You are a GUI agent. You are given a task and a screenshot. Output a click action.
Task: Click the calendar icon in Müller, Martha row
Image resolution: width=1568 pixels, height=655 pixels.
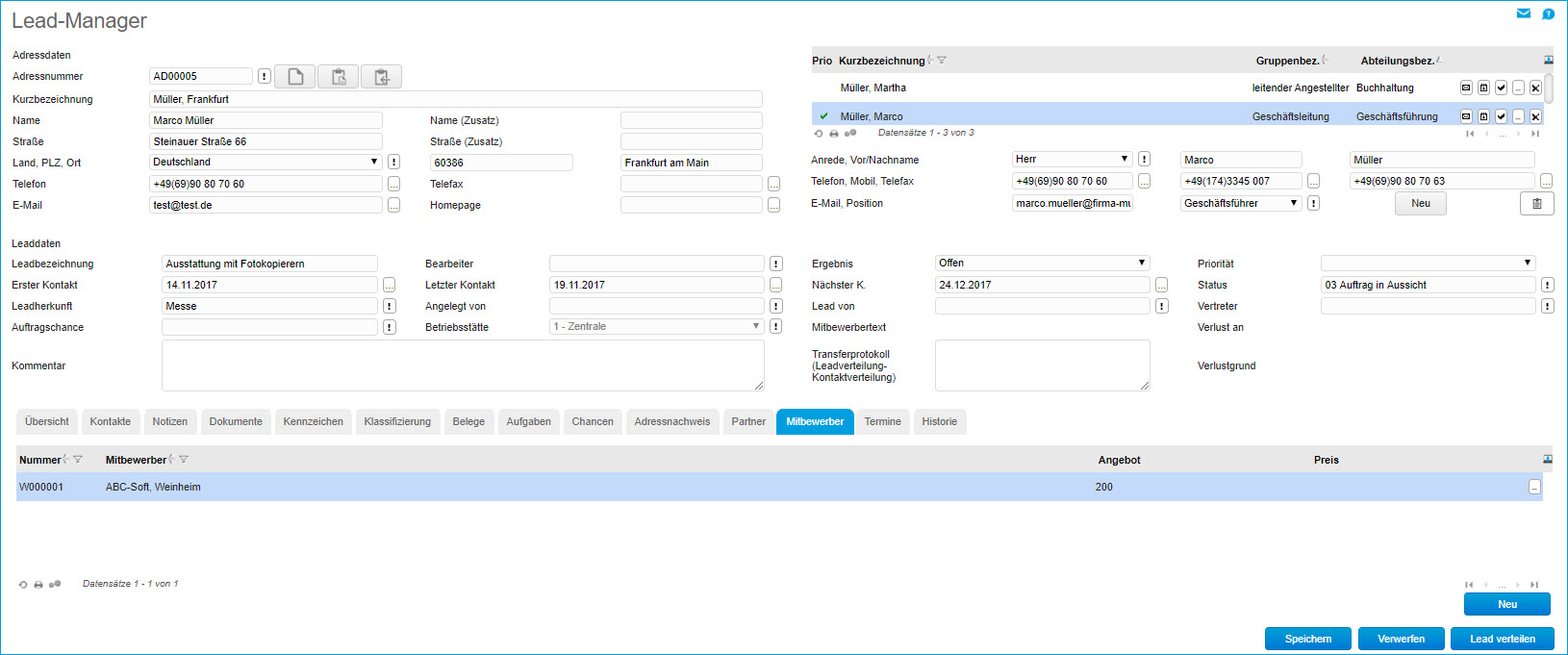pos(1483,88)
